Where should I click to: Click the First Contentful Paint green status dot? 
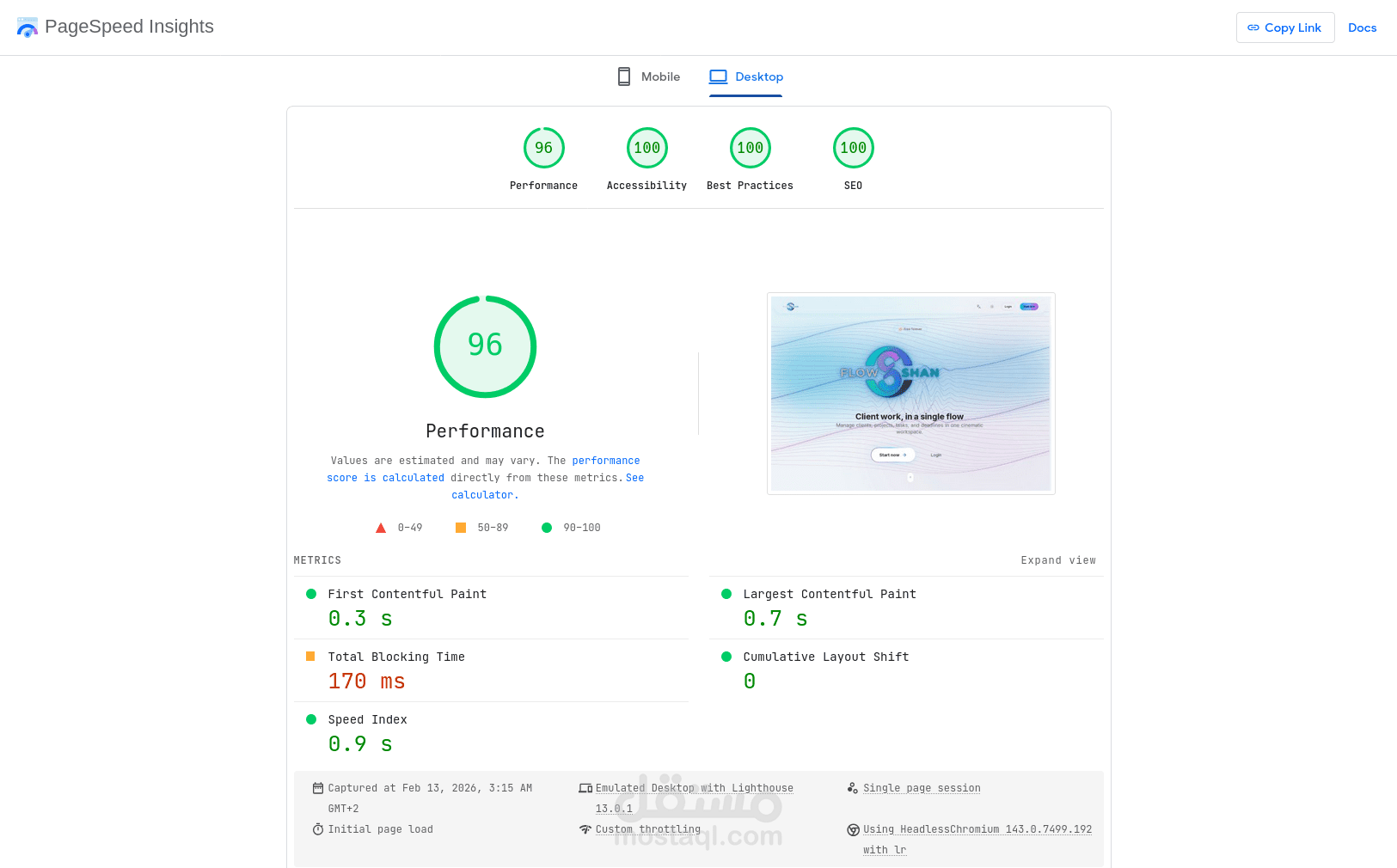point(311,594)
